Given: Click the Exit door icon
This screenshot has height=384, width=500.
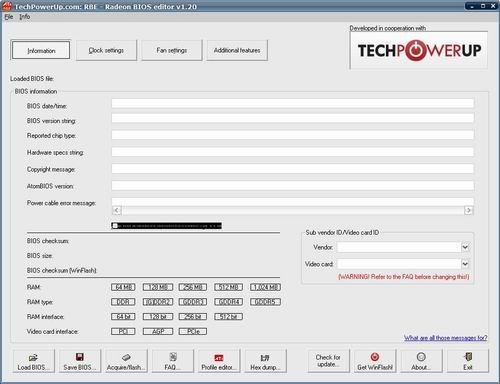Looking at the screenshot, I should tap(468, 357).
